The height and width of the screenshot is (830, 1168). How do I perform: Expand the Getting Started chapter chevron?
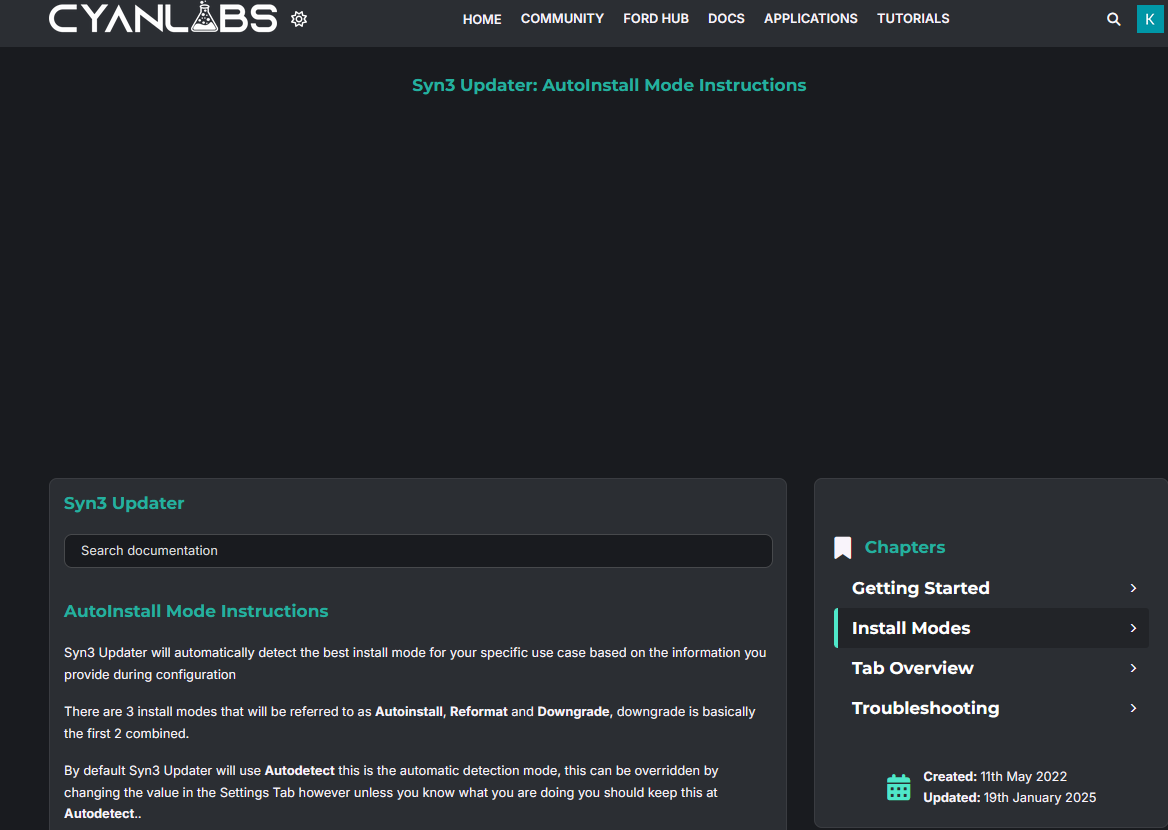click(1133, 588)
